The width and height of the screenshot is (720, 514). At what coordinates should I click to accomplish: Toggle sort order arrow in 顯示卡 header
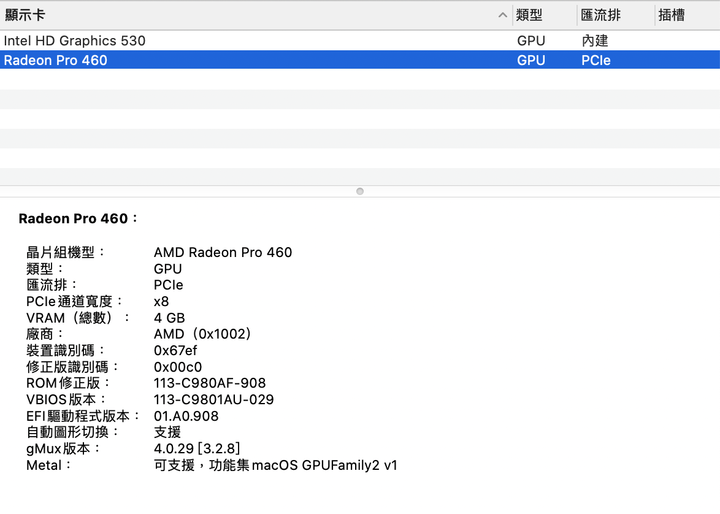click(x=503, y=15)
